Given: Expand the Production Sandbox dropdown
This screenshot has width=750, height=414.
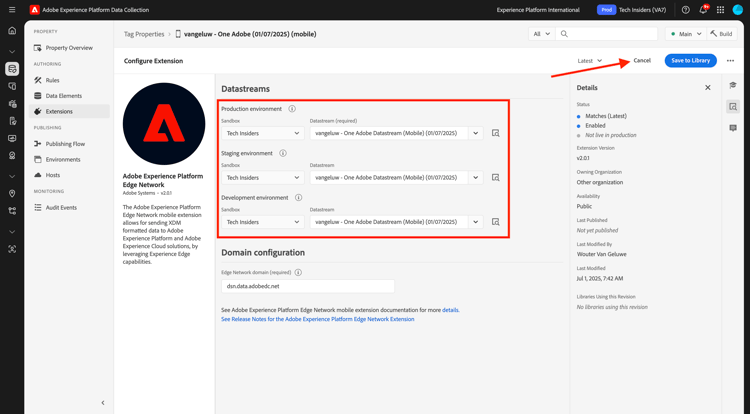Looking at the screenshot, I should (263, 133).
